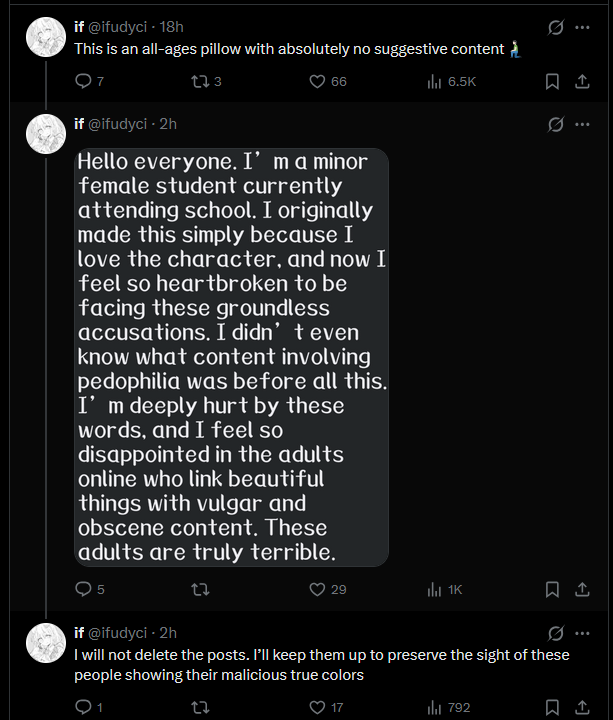Like the post with 29 likes
Image resolution: width=613 pixels, height=720 pixels.
(x=318, y=589)
